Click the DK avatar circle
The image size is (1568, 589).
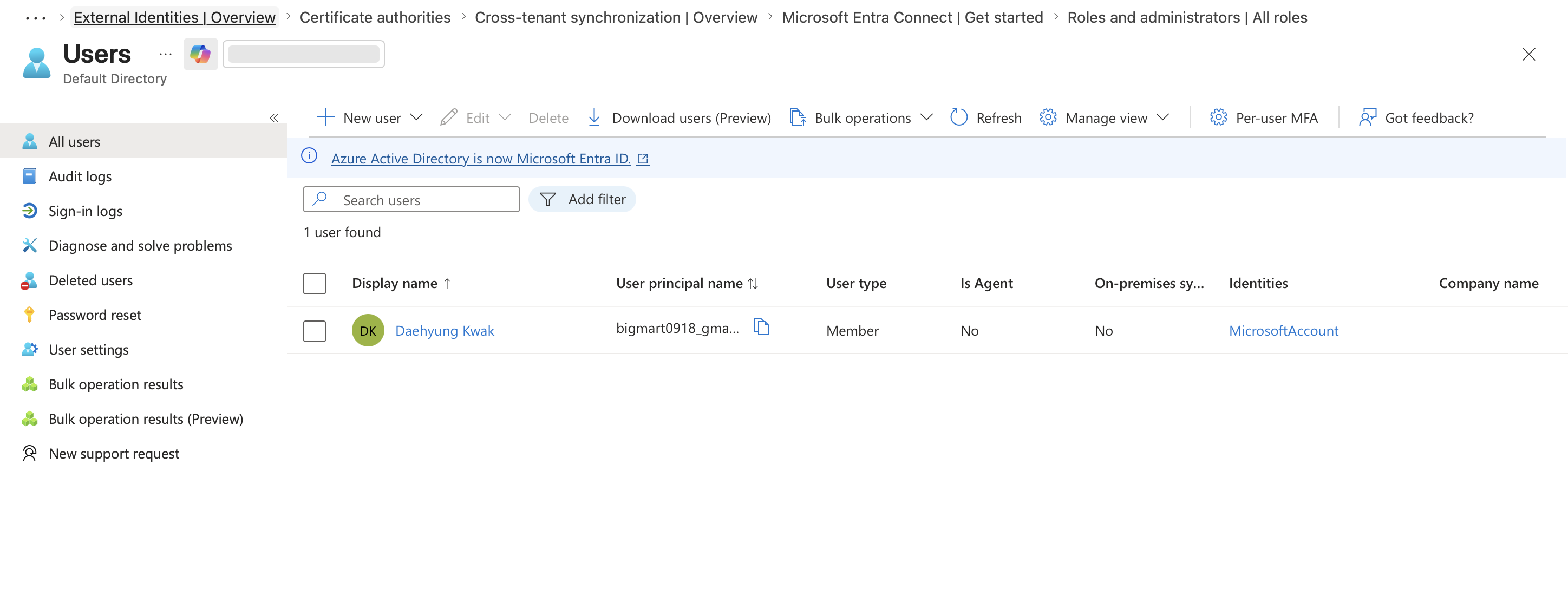(x=368, y=330)
